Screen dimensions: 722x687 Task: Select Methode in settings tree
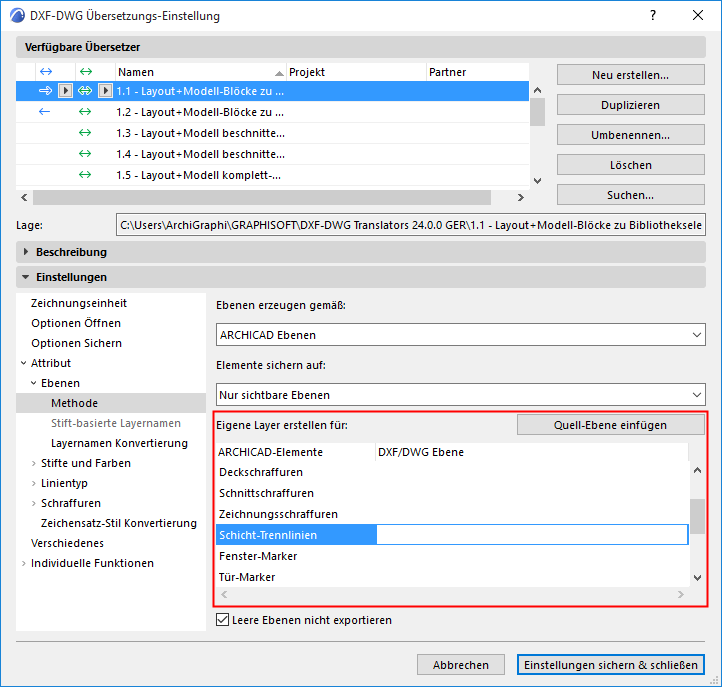(x=111, y=403)
